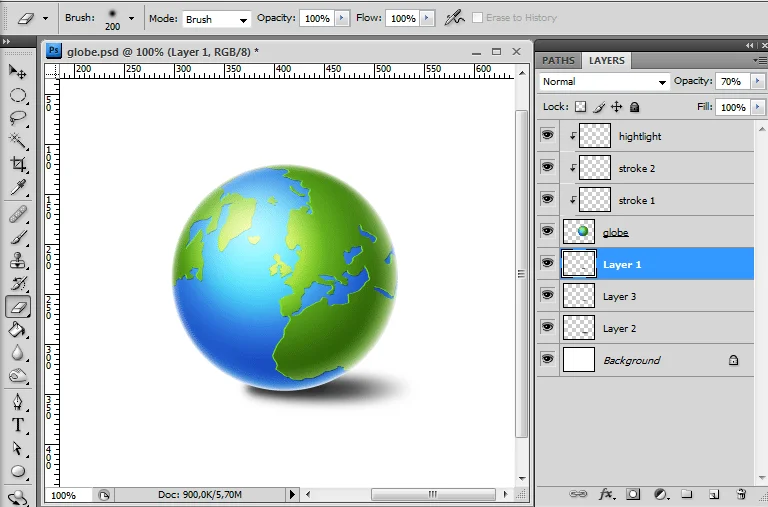Delete the selected layer
Screen dimensions: 768x507
click(x=741, y=494)
